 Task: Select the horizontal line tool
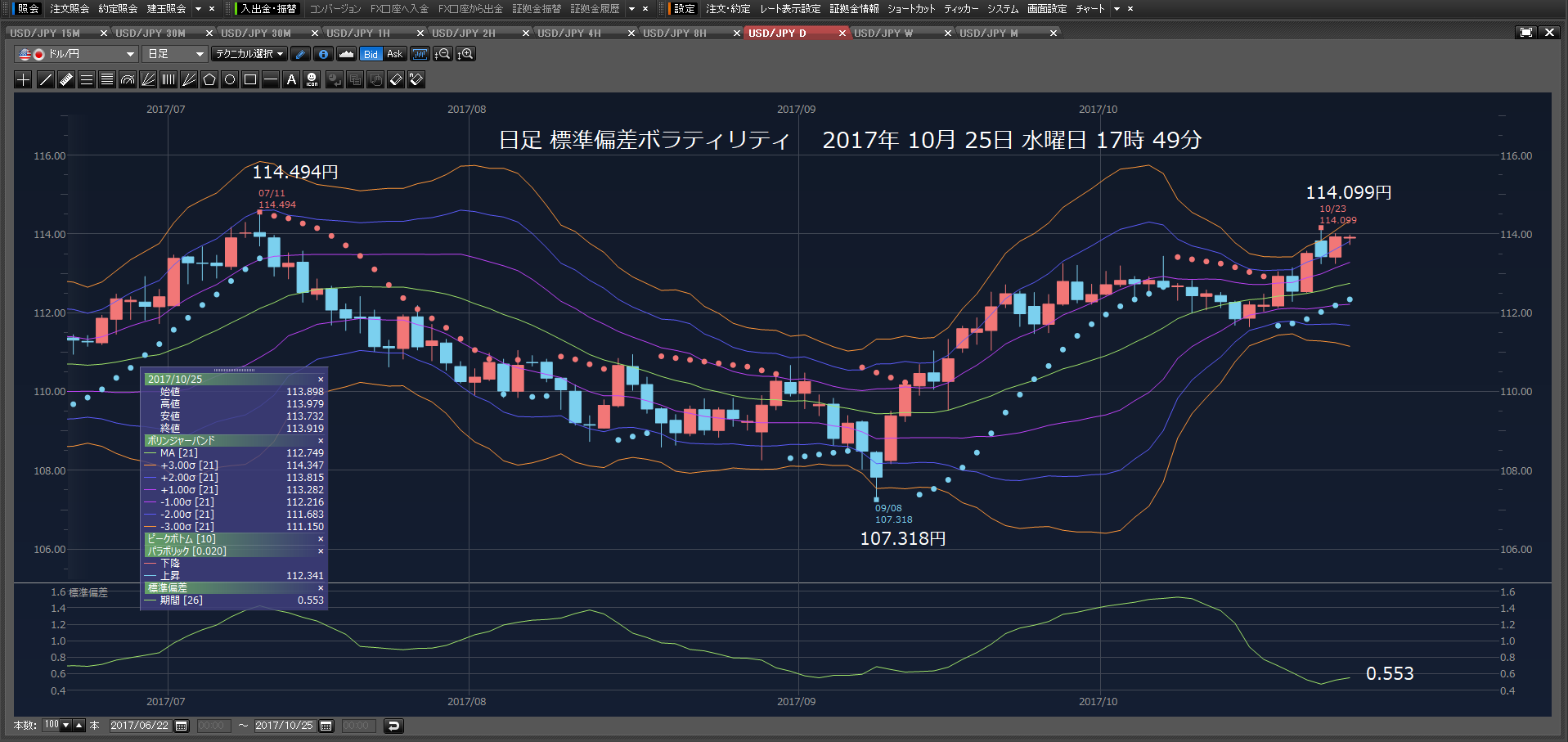(271, 79)
